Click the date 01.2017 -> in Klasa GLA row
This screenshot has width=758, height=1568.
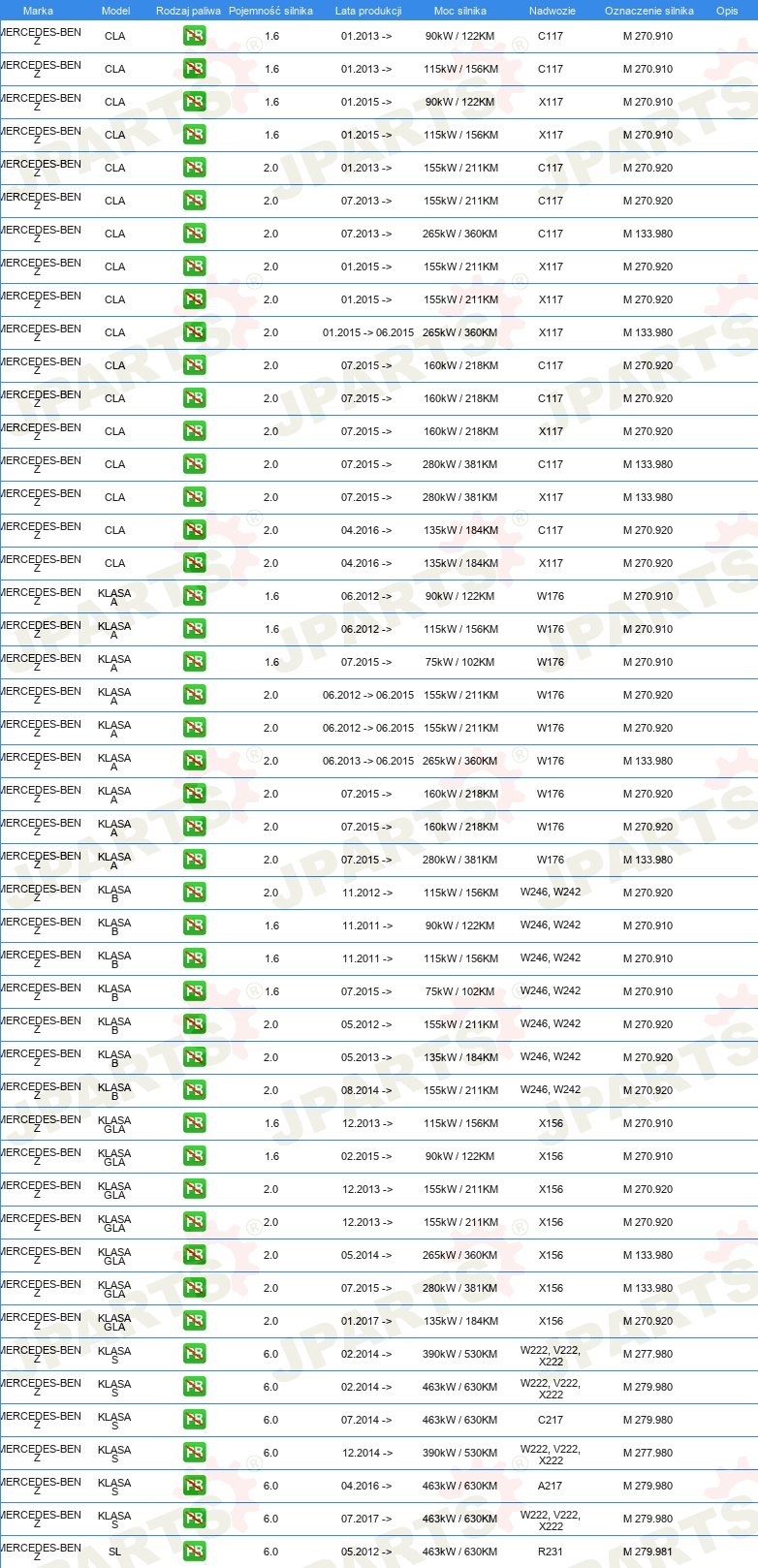(x=366, y=1321)
